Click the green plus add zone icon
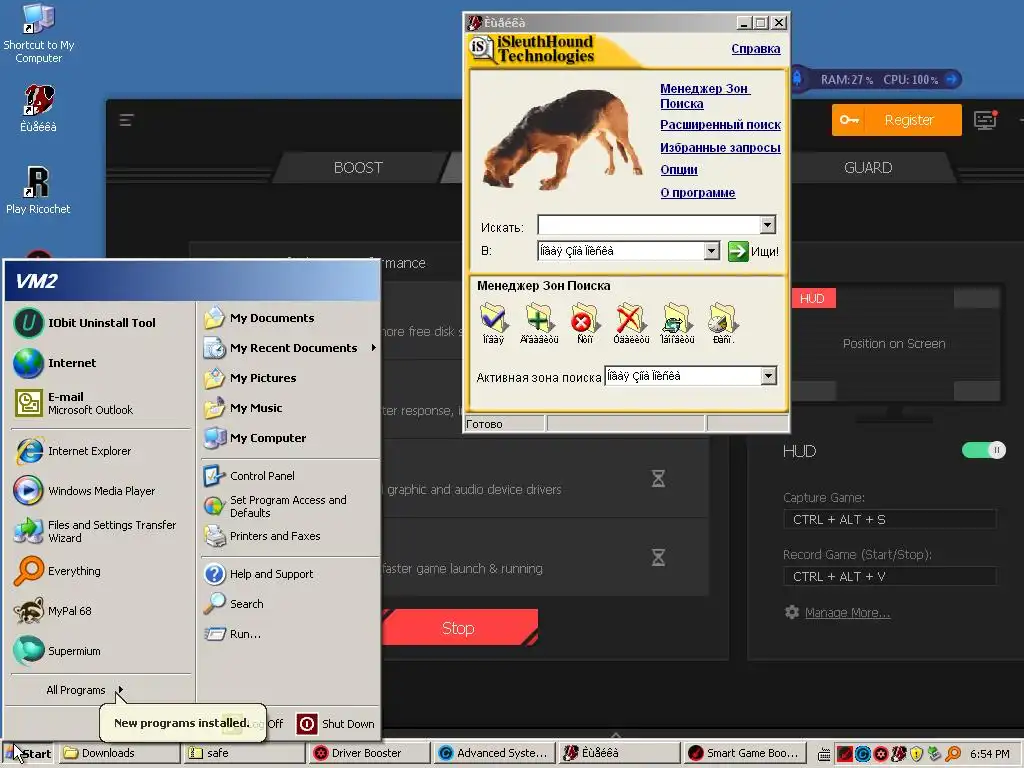1024x768 pixels. click(x=539, y=324)
